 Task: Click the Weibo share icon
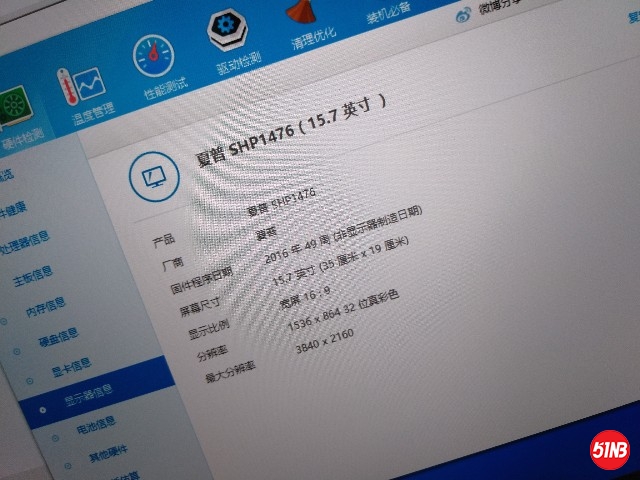(463, 16)
